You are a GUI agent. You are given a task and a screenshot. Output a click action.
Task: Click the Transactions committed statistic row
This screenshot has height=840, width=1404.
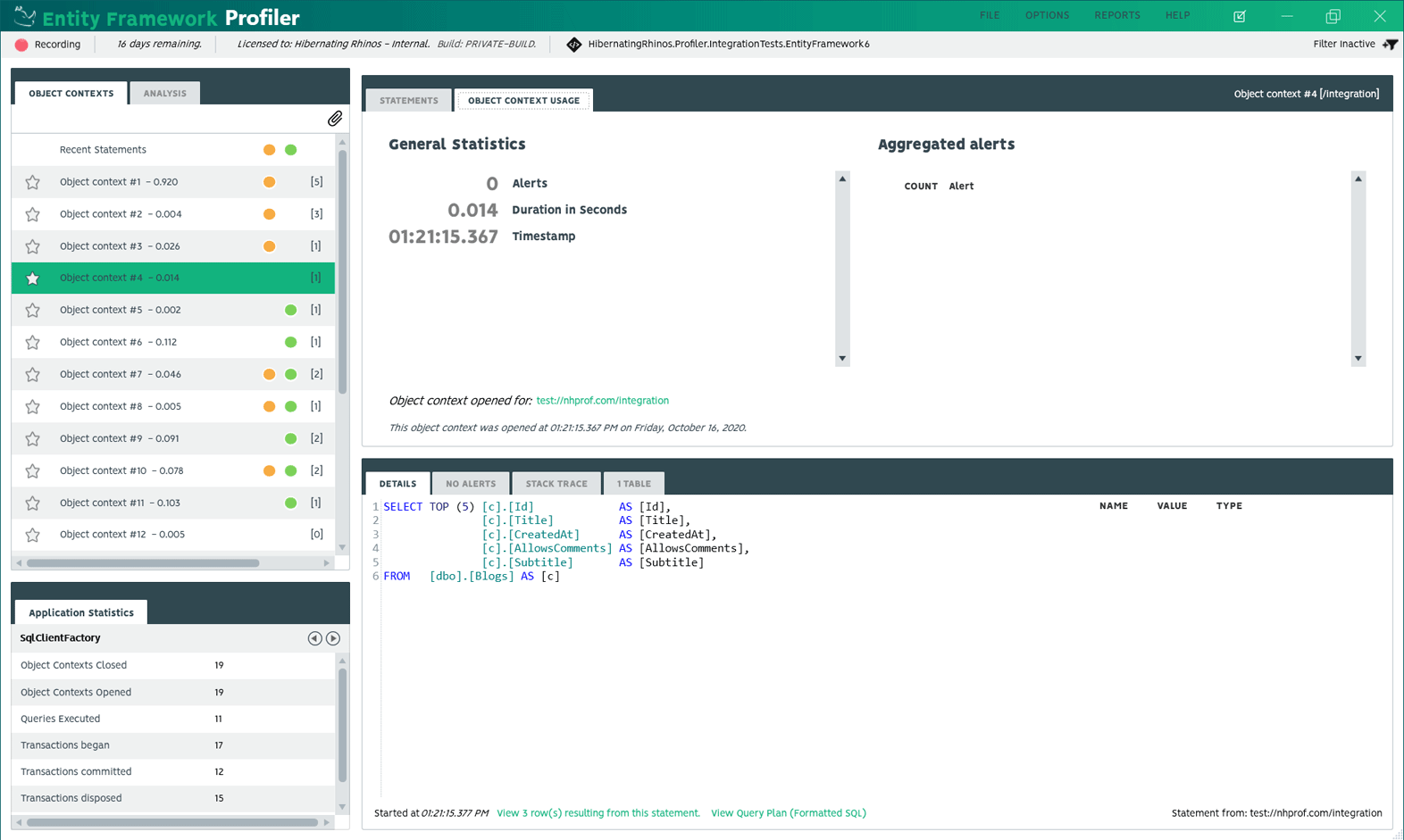point(173,771)
